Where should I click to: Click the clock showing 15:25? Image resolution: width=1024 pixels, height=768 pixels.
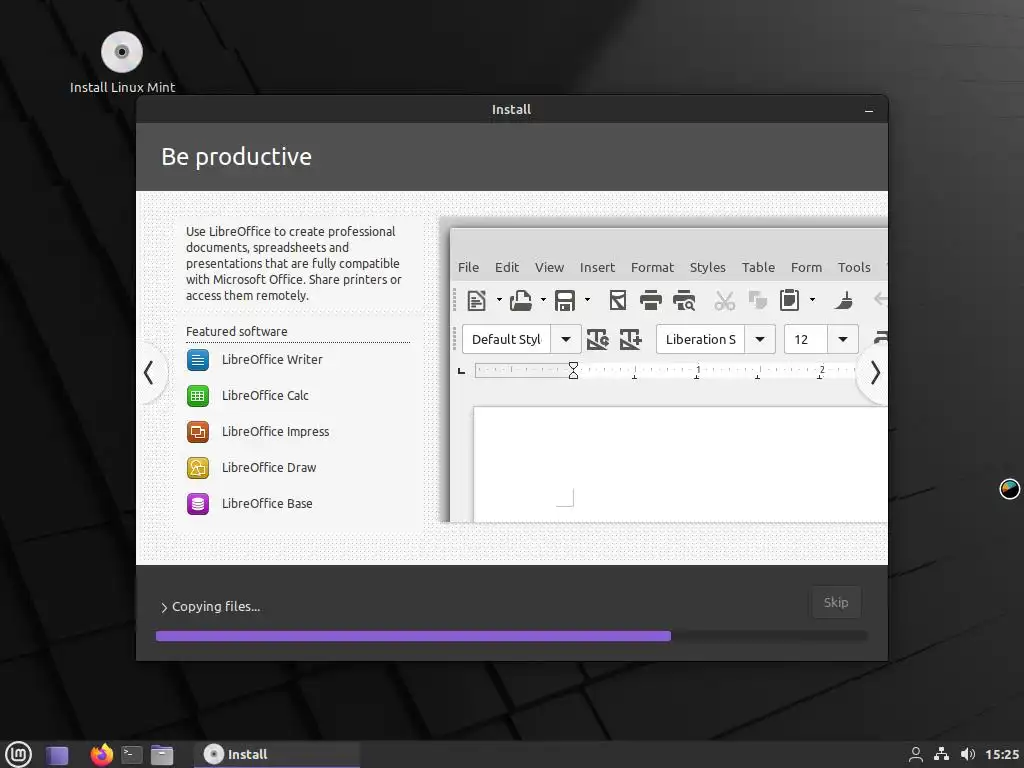tap(1002, 755)
